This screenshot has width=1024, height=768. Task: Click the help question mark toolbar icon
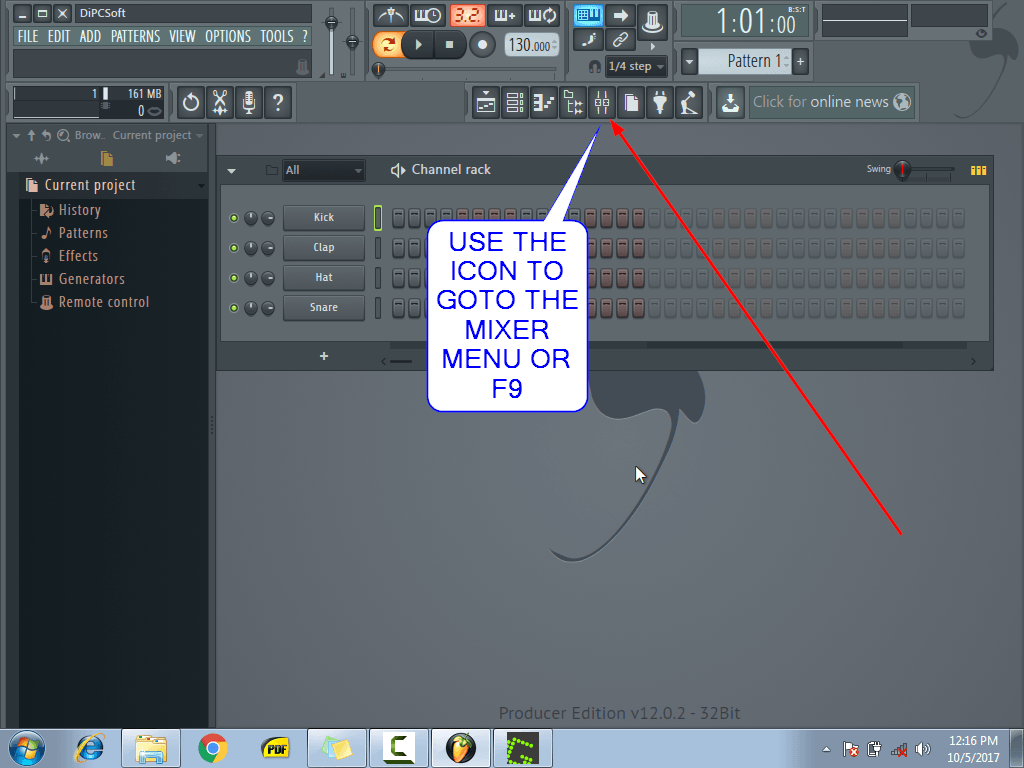[x=278, y=103]
